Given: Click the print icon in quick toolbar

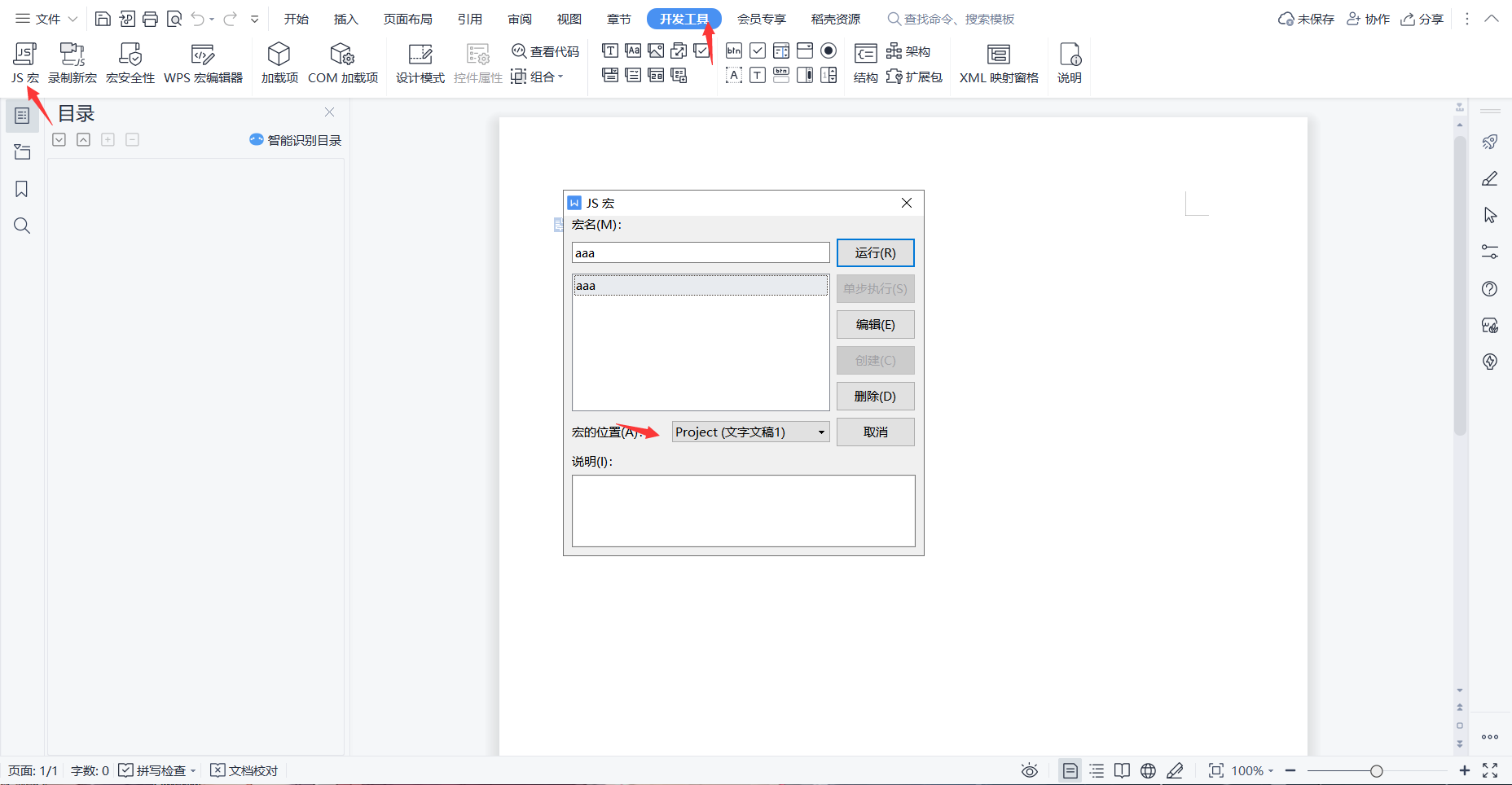Looking at the screenshot, I should (150, 19).
